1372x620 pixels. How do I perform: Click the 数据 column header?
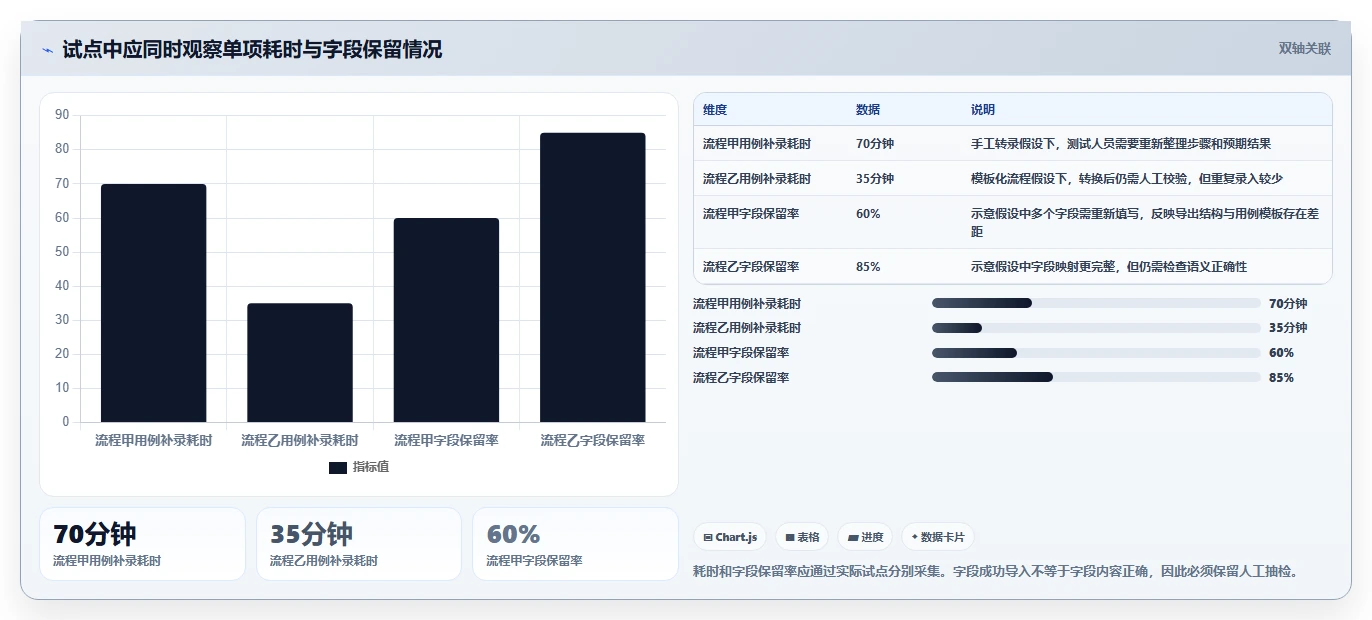pyautogui.click(x=868, y=110)
